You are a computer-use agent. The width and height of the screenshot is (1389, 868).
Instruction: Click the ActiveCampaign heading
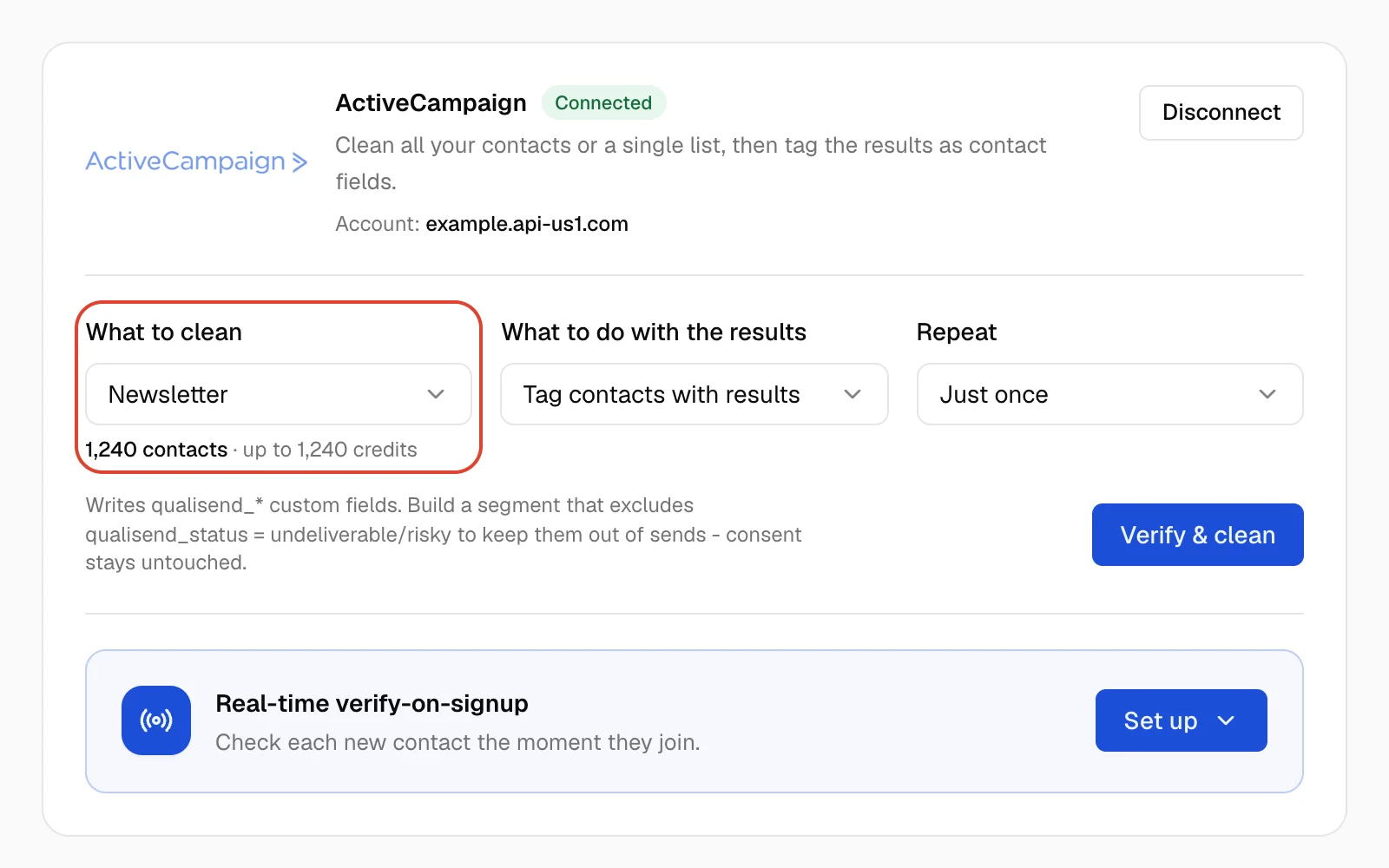431,102
